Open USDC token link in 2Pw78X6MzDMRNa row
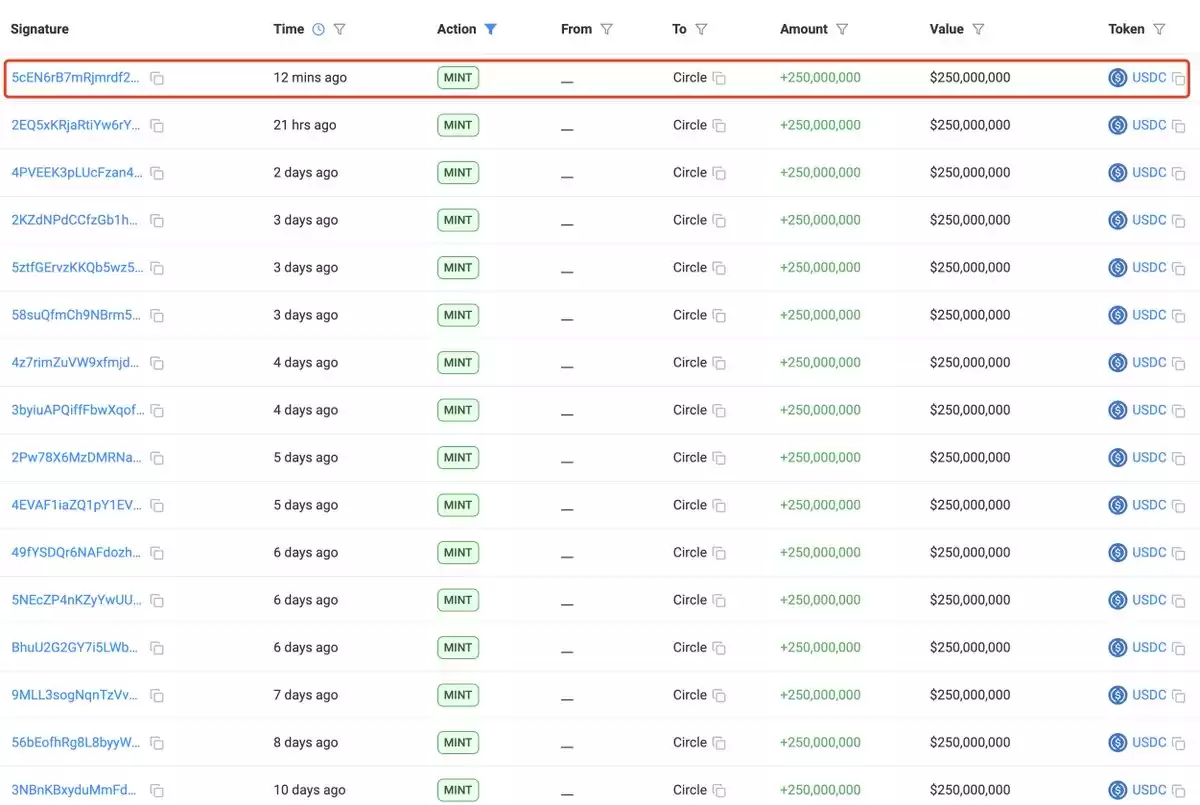 tap(1149, 457)
